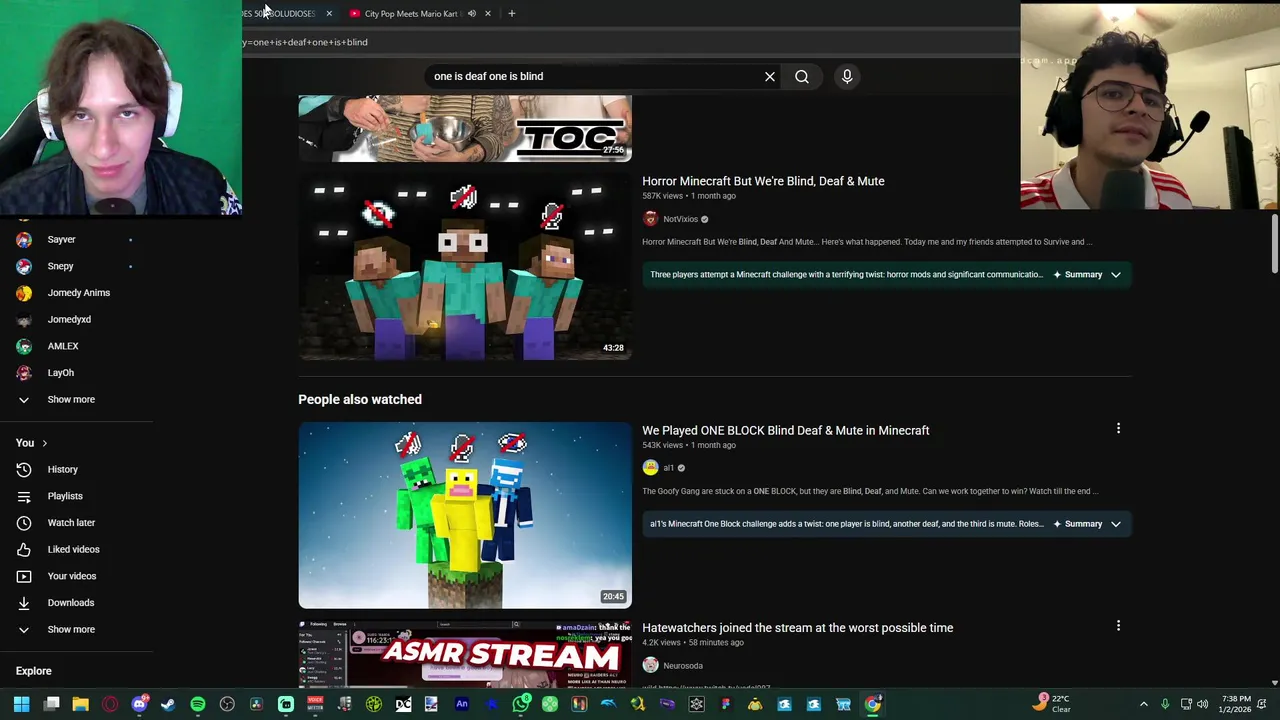Play ONE BLOCK video thumbnail

465,515
